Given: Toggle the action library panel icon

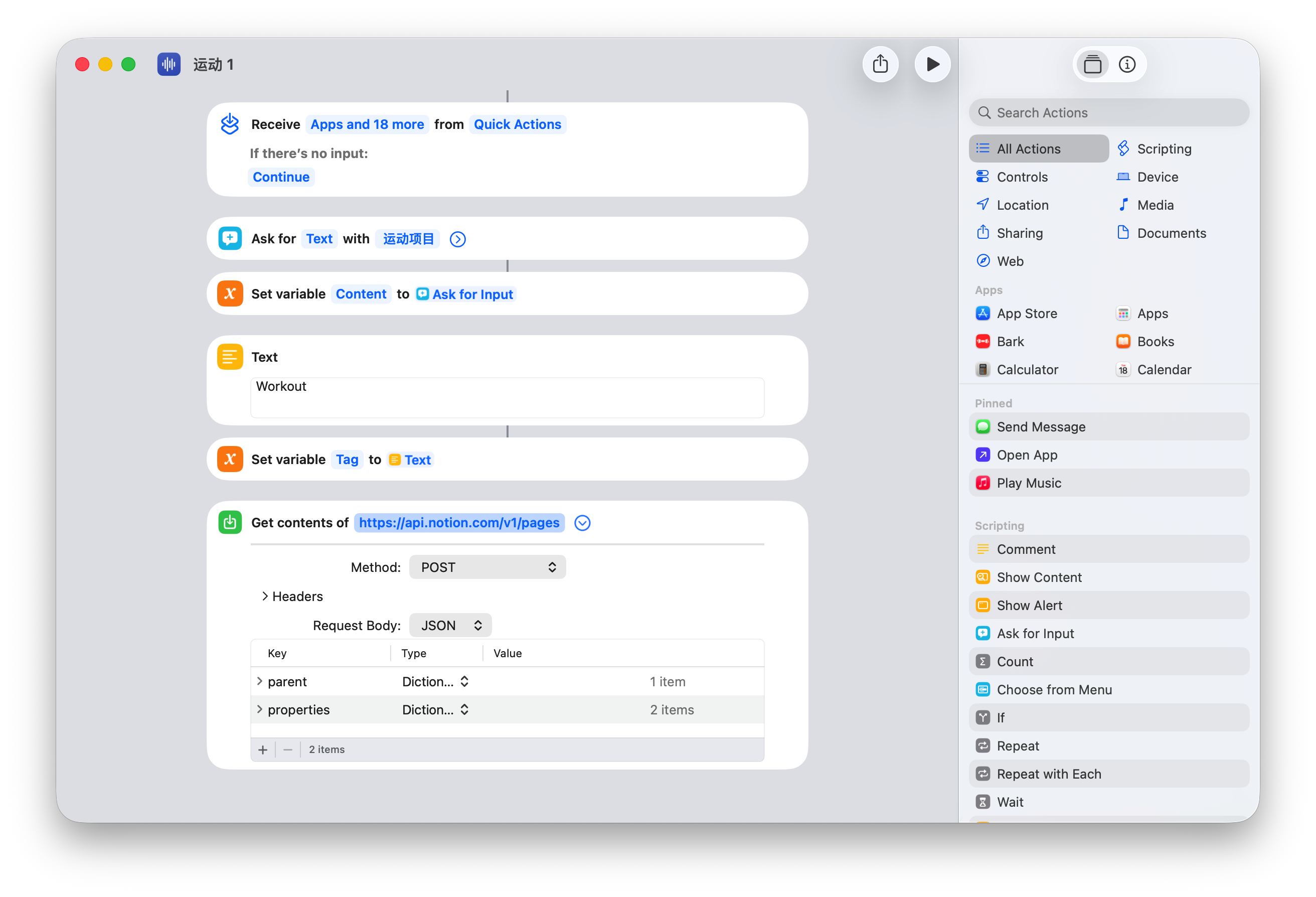Looking at the screenshot, I should [x=1092, y=65].
